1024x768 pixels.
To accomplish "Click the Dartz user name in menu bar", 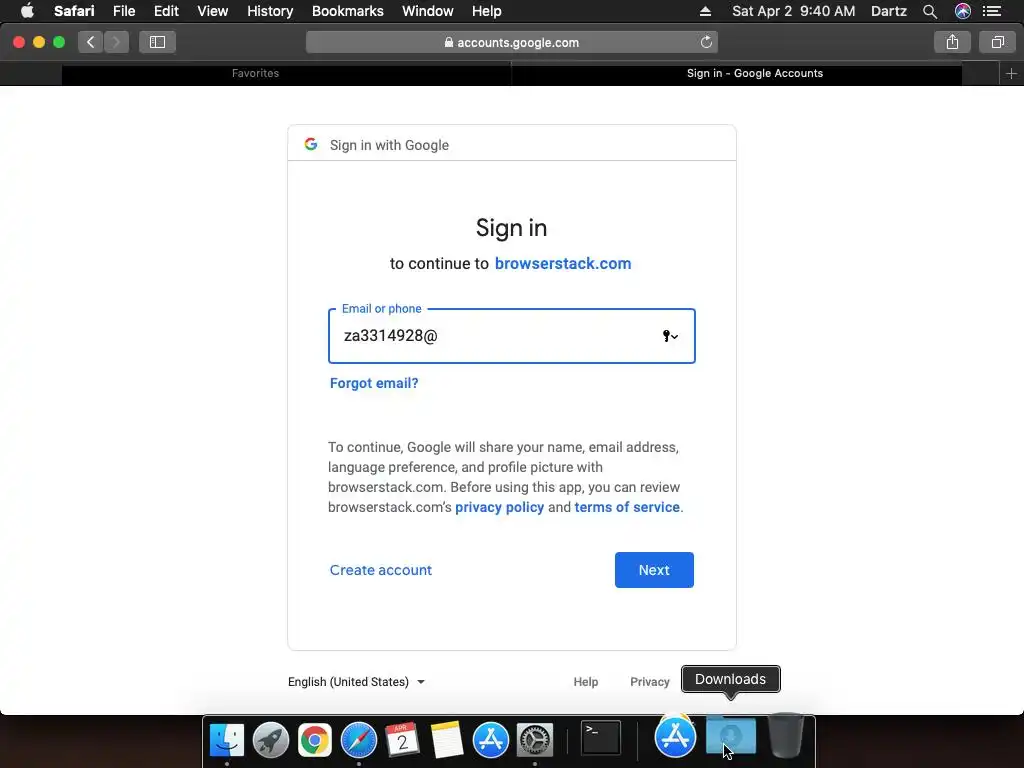I will pos(889,11).
